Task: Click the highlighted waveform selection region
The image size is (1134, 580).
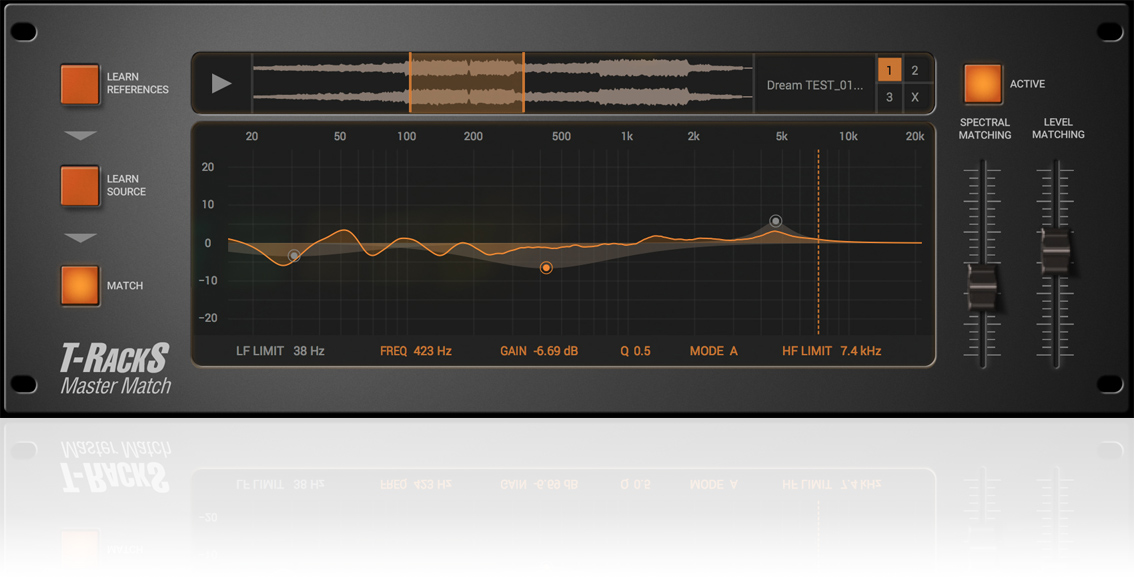Action: pyautogui.click(x=466, y=82)
